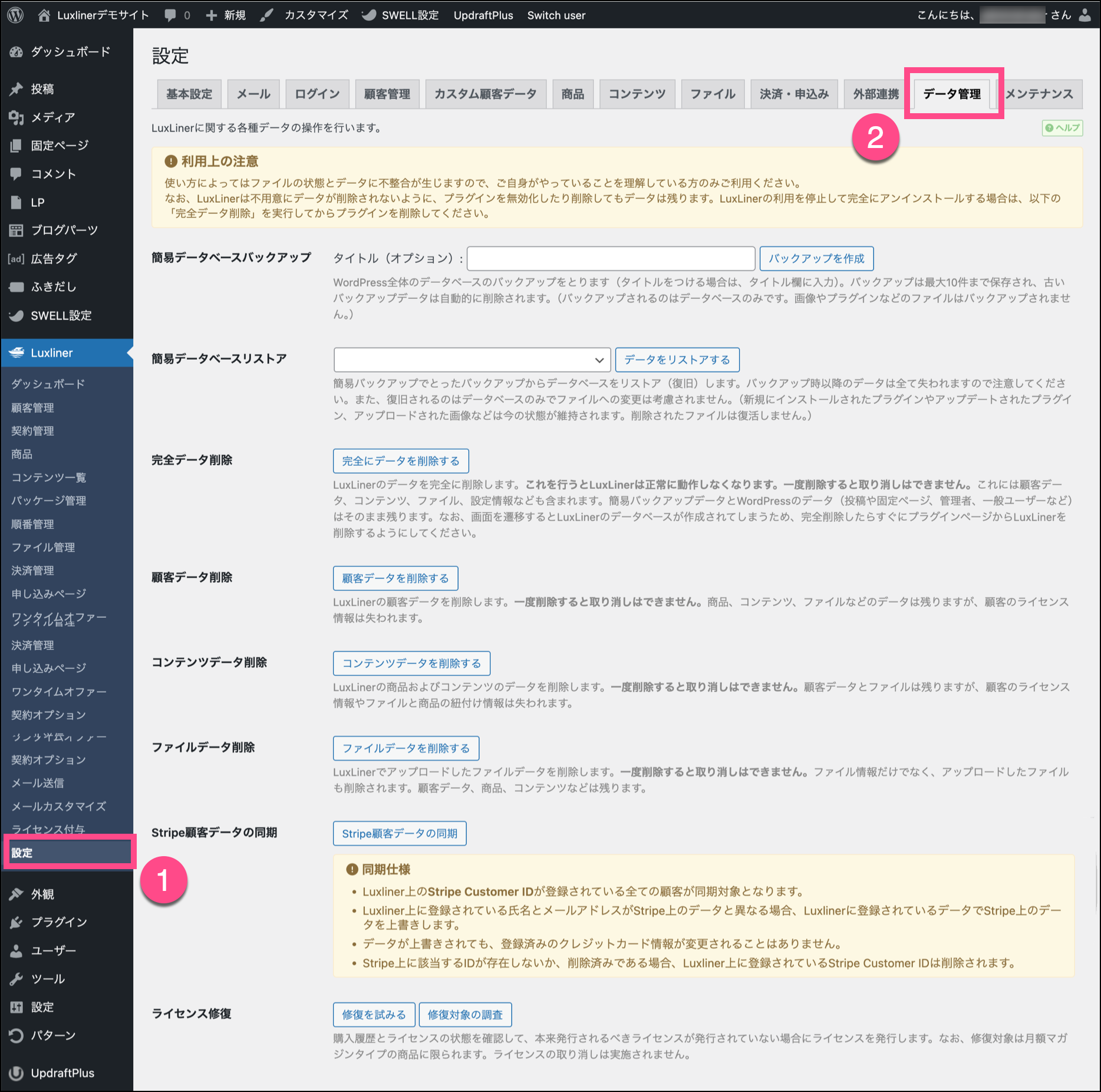The height and width of the screenshot is (1092, 1101).
Task: Click the backup title input field
Action: click(611, 258)
